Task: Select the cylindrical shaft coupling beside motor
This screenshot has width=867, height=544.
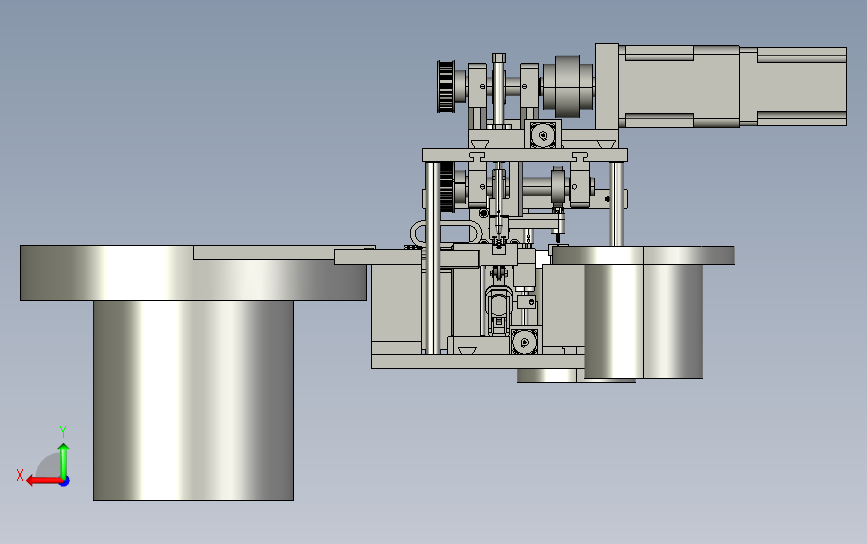Action: 568,86
